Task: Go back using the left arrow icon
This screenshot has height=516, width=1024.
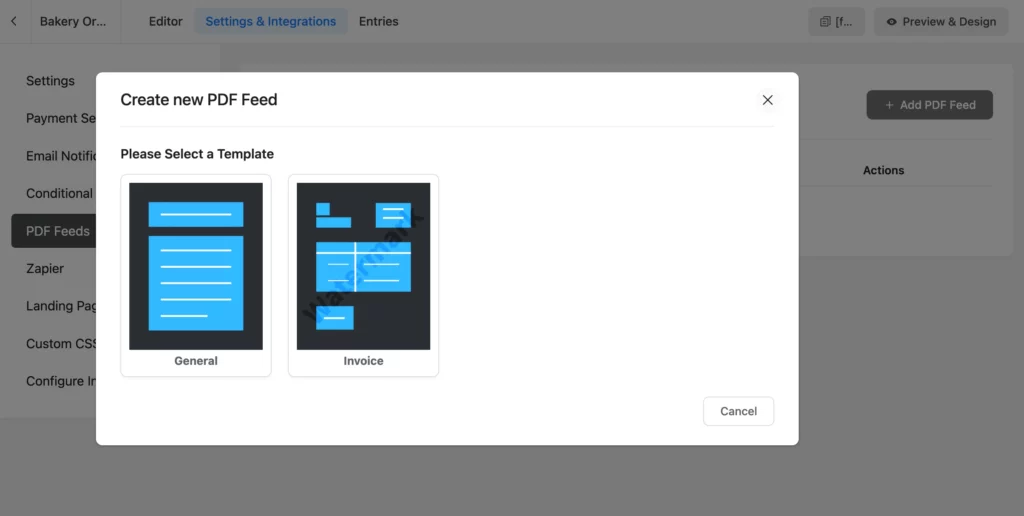Action: pyautogui.click(x=14, y=22)
